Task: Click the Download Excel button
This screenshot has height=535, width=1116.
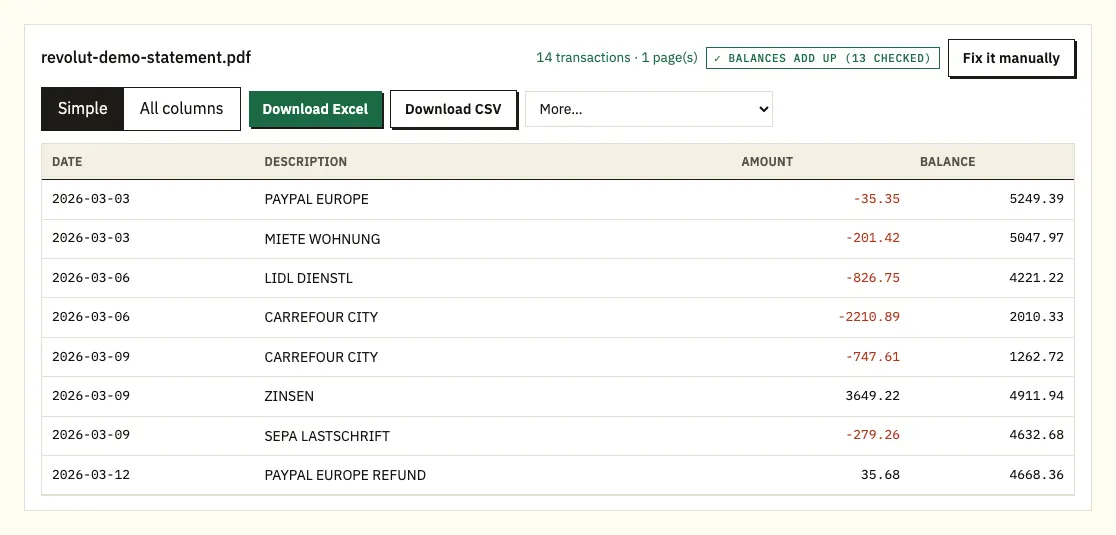Action: coord(315,110)
